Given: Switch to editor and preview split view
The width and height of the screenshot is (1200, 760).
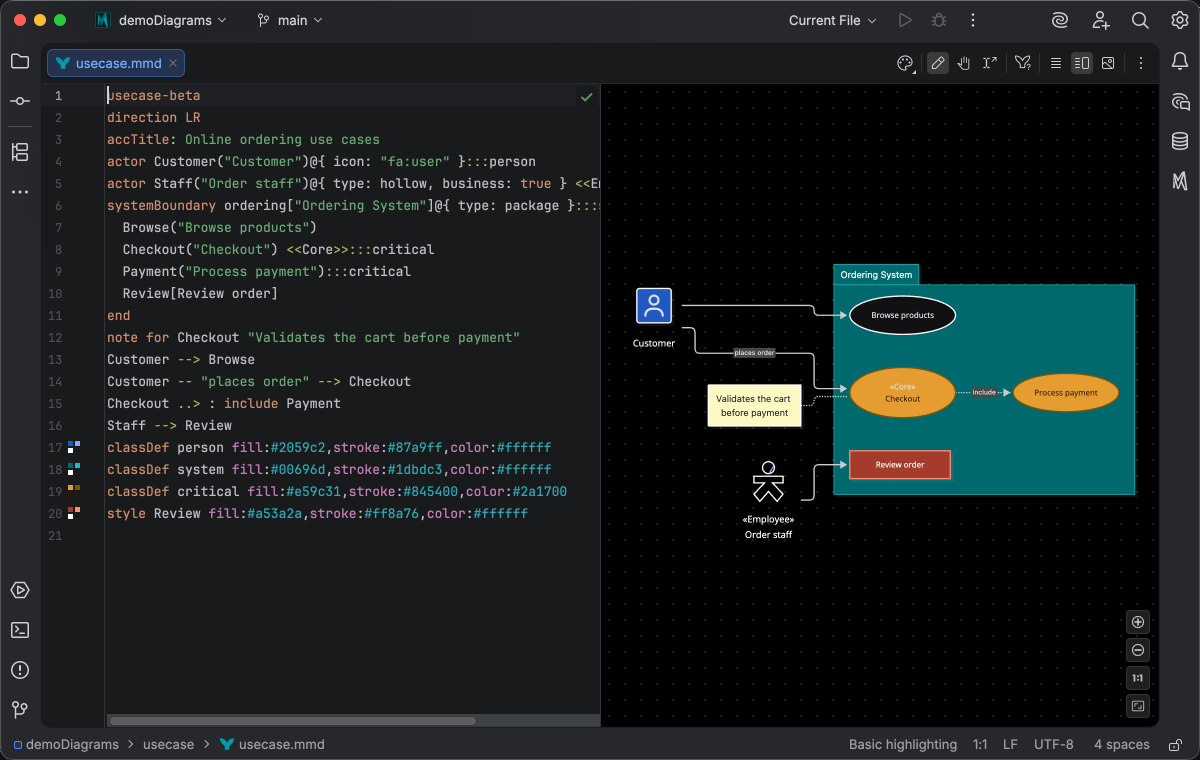Looking at the screenshot, I should (1082, 63).
